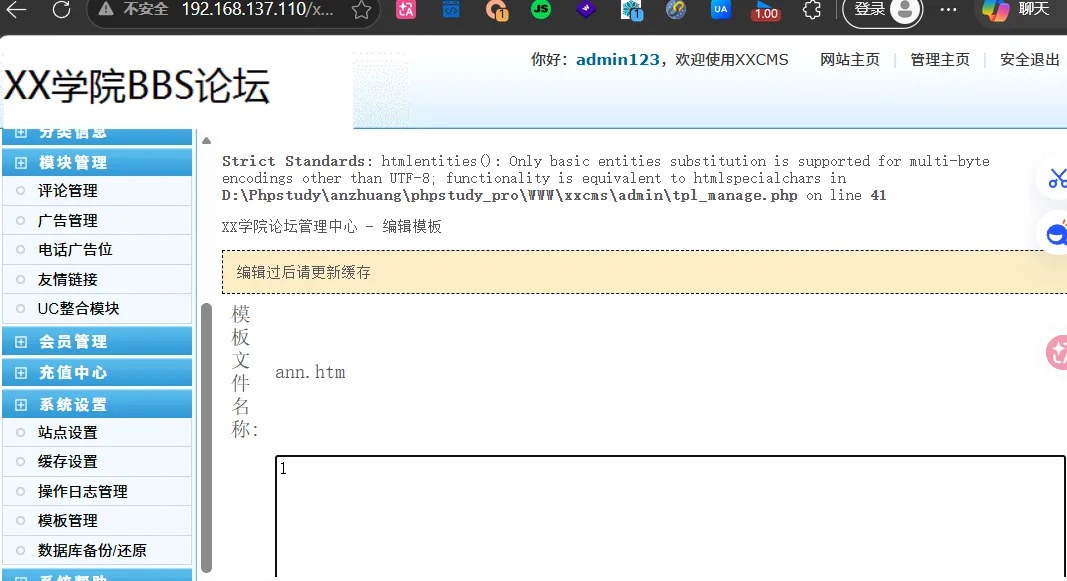Bookmark page with the star icon
The width and height of the screenshot is (1067, 581).
click(x=361, y=10)
